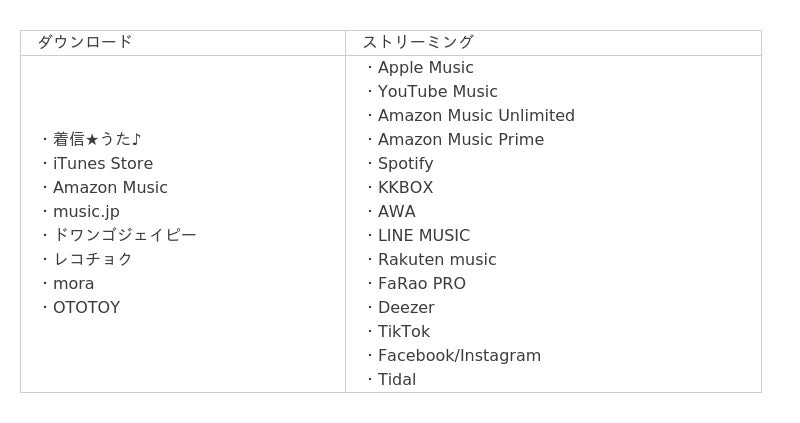Select Facebook/Instagram streaming entry

[x=459, y=356]
